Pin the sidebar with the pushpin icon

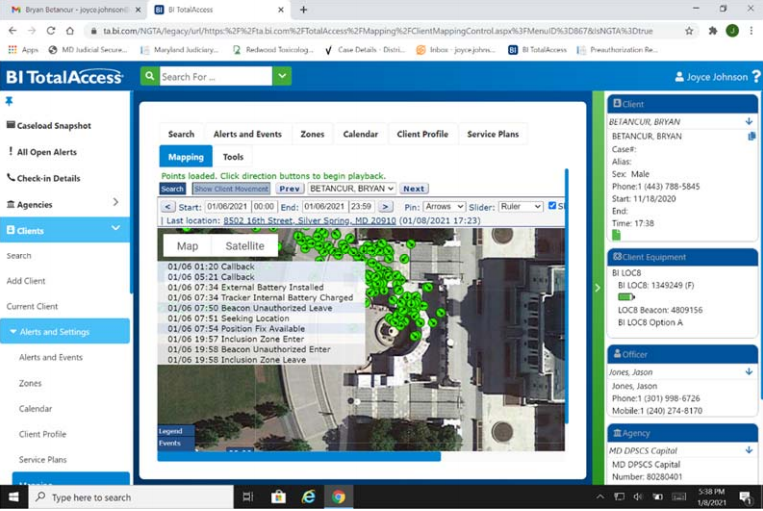pyautogui.click(x=9, y=101)
